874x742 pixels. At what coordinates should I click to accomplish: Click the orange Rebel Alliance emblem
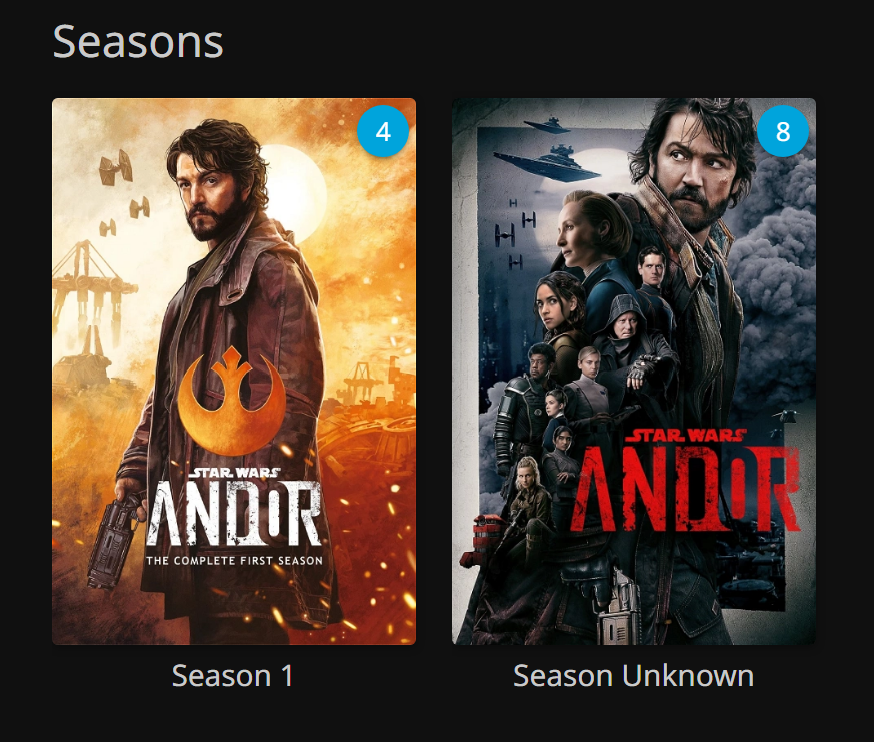click(x=231, y=397)
